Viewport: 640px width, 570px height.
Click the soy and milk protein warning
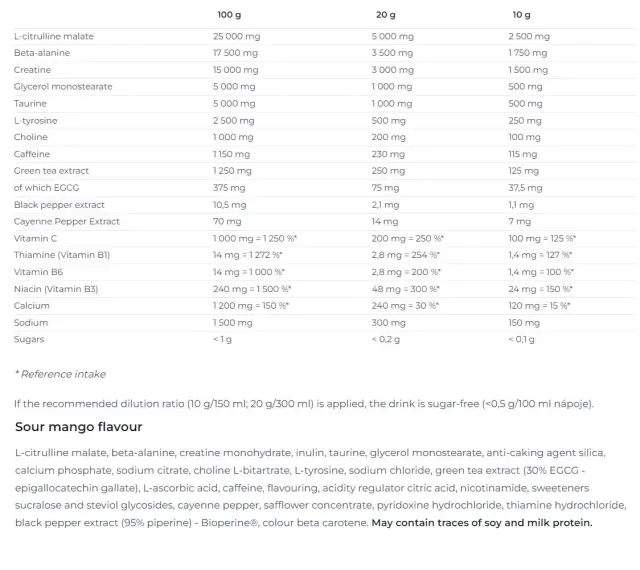482,523
